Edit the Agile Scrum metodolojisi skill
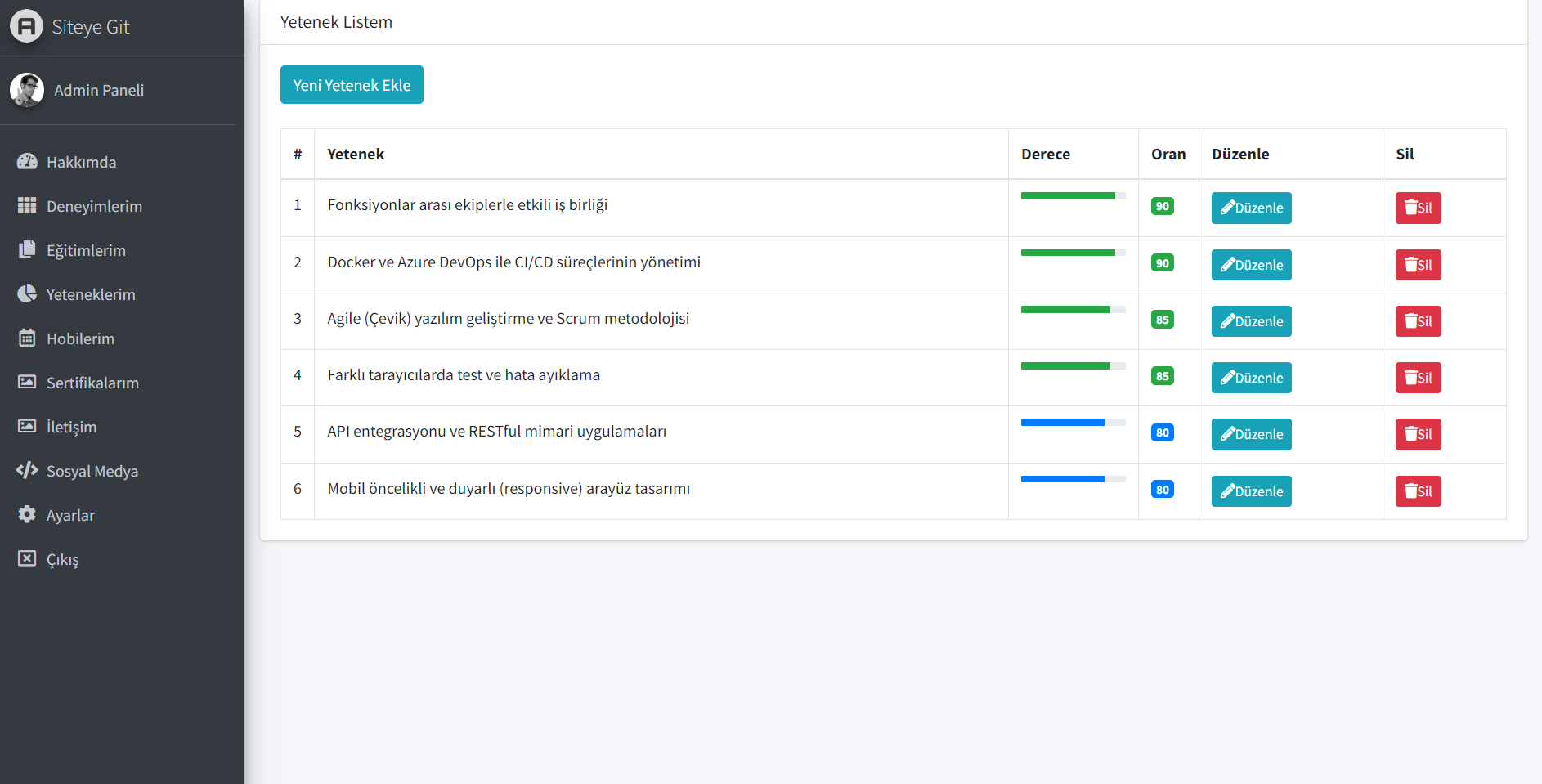1542x784 pixels. click(1251, 321)
